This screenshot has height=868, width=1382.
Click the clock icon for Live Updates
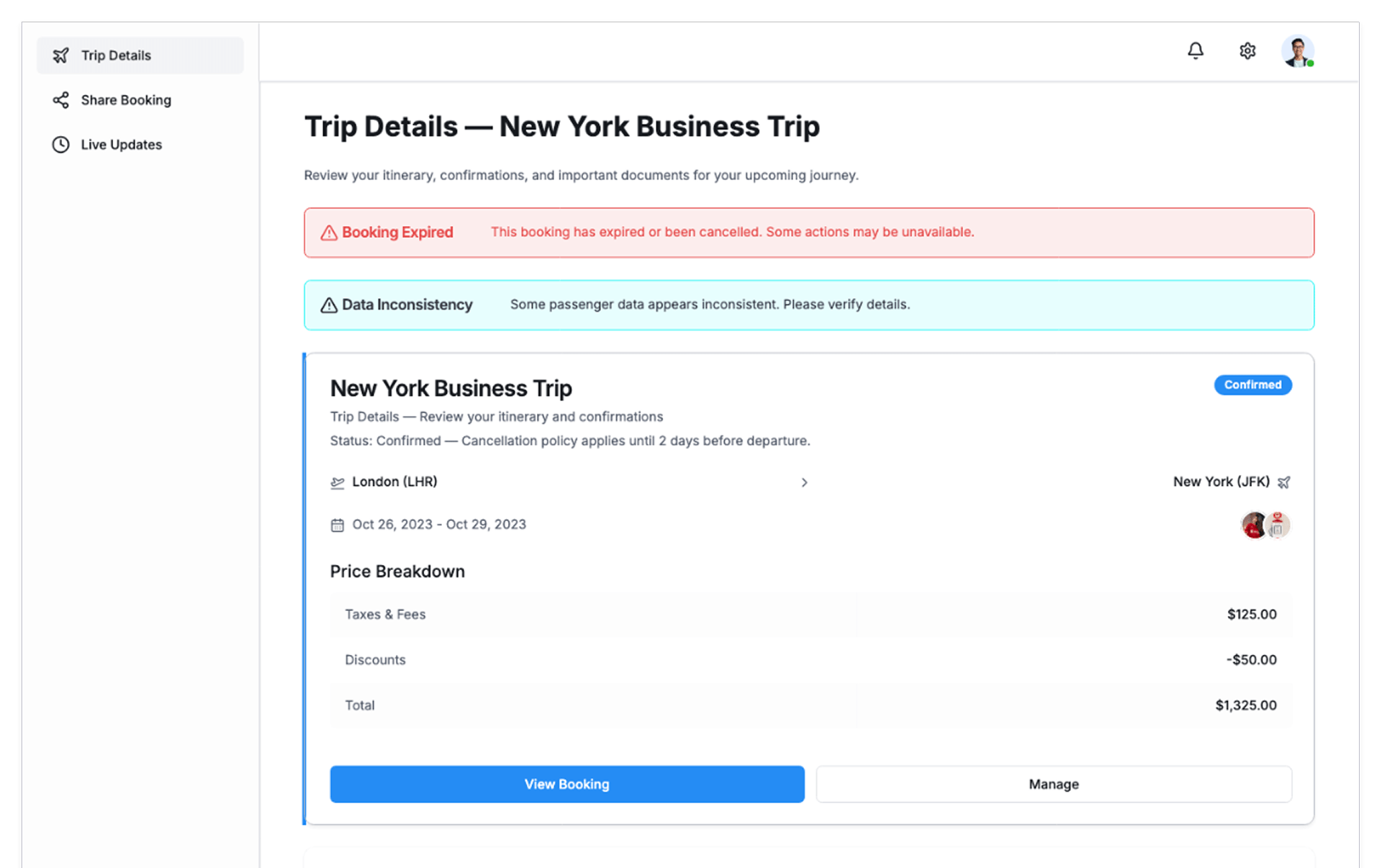(x=61, y=145)
